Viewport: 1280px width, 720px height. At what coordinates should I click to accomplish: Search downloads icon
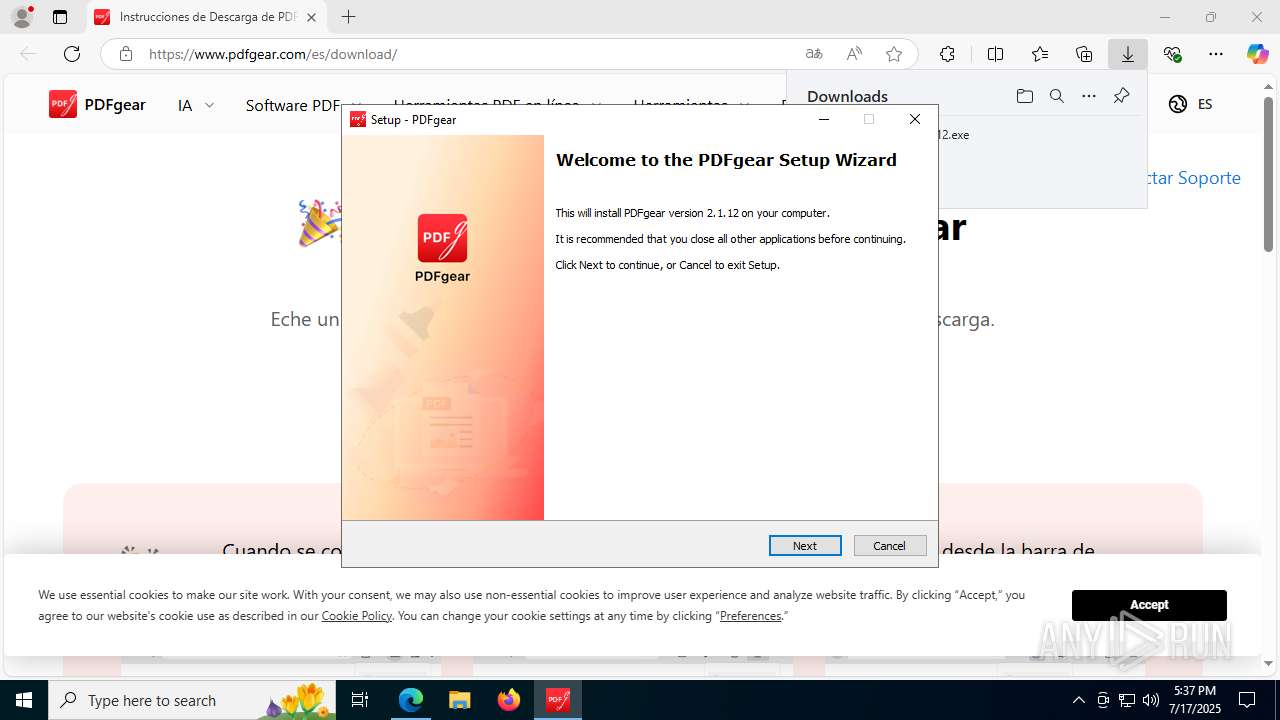[1057, 96]
